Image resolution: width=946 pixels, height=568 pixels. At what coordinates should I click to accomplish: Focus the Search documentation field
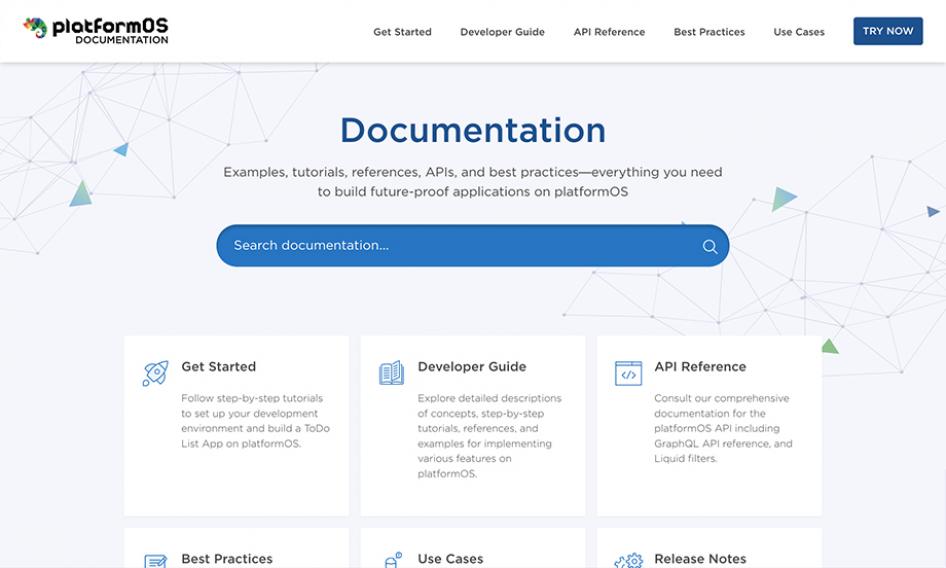pos(472,246)
